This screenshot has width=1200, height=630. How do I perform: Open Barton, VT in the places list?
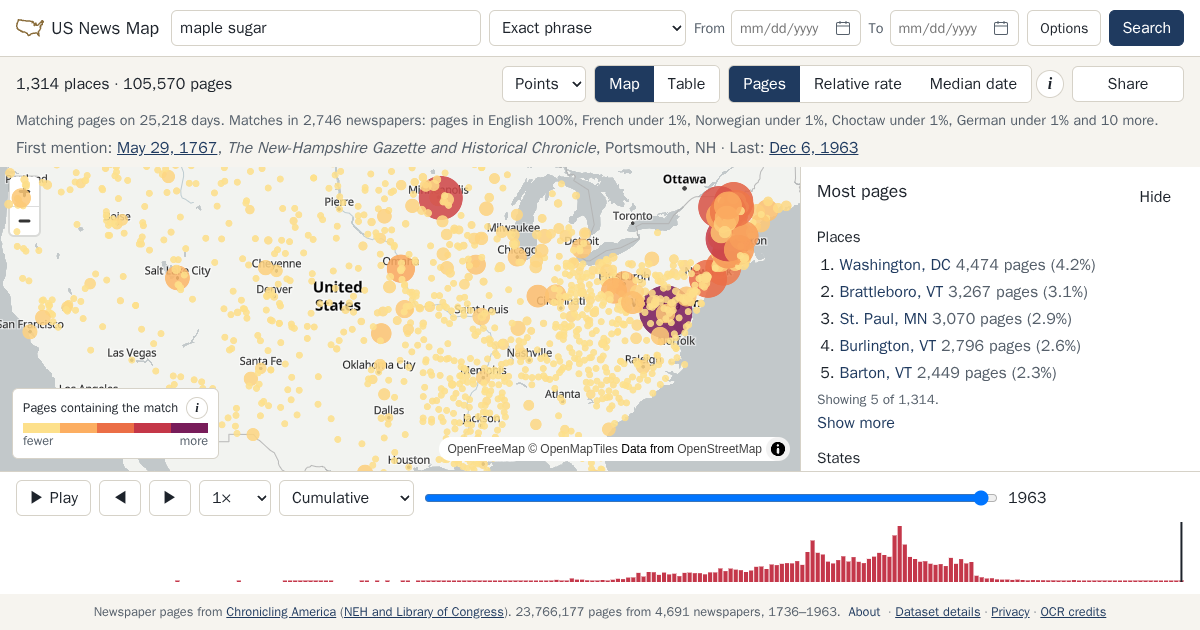[x=876, y=373]
